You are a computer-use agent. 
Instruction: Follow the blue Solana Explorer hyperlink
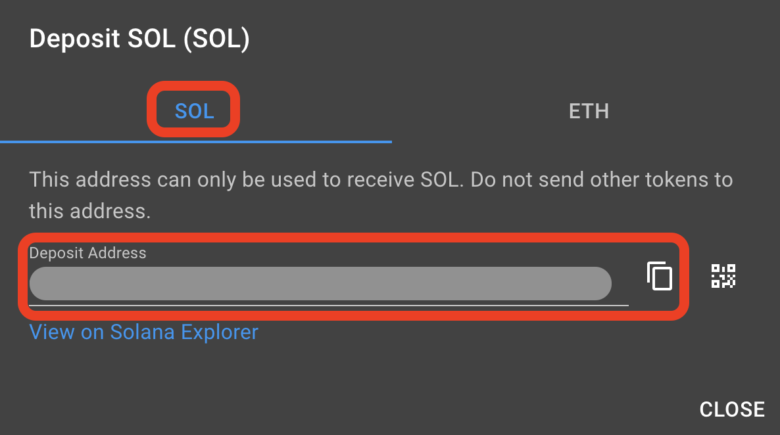point(144,332)
